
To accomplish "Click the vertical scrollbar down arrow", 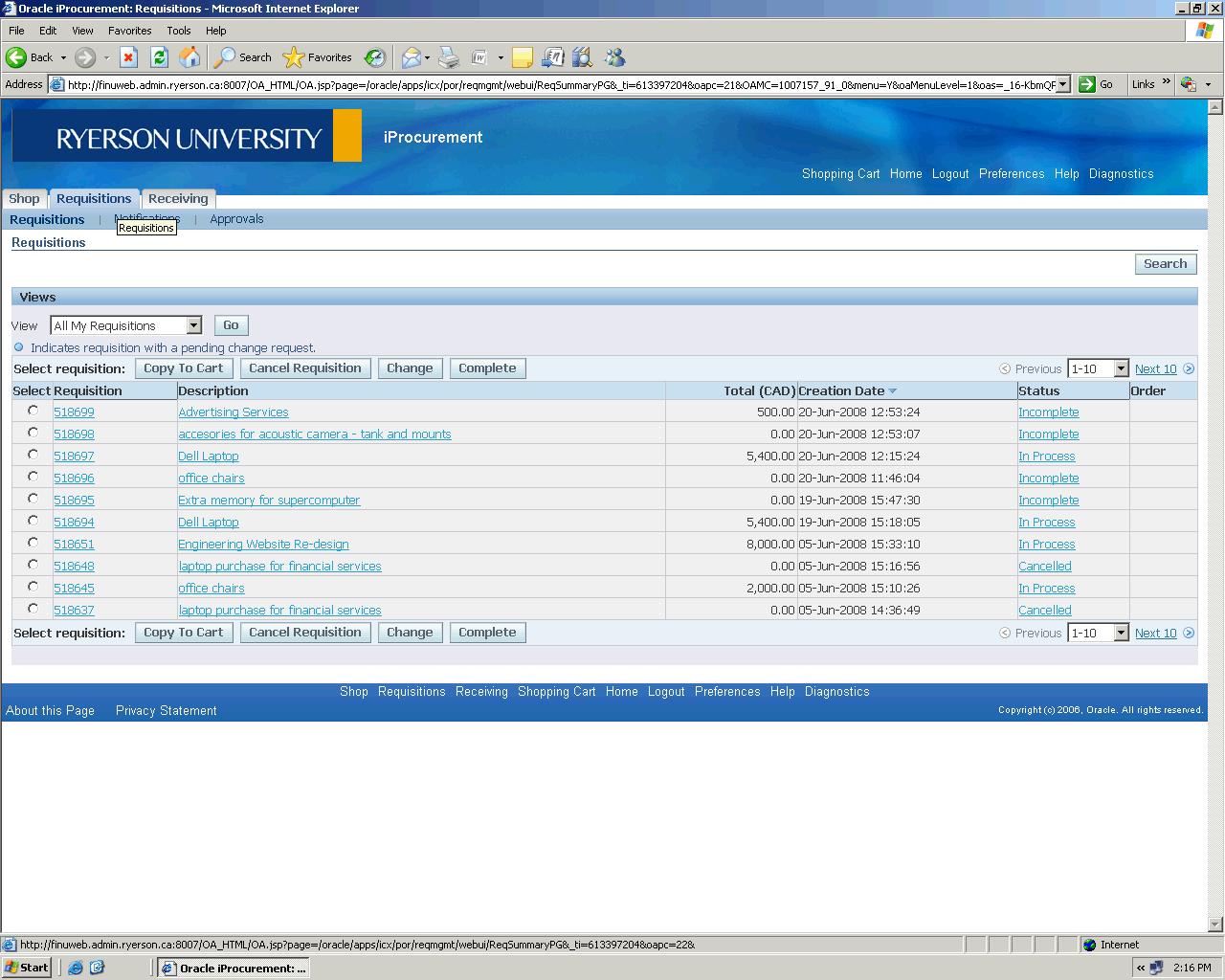I will [x=1215, y=924].
